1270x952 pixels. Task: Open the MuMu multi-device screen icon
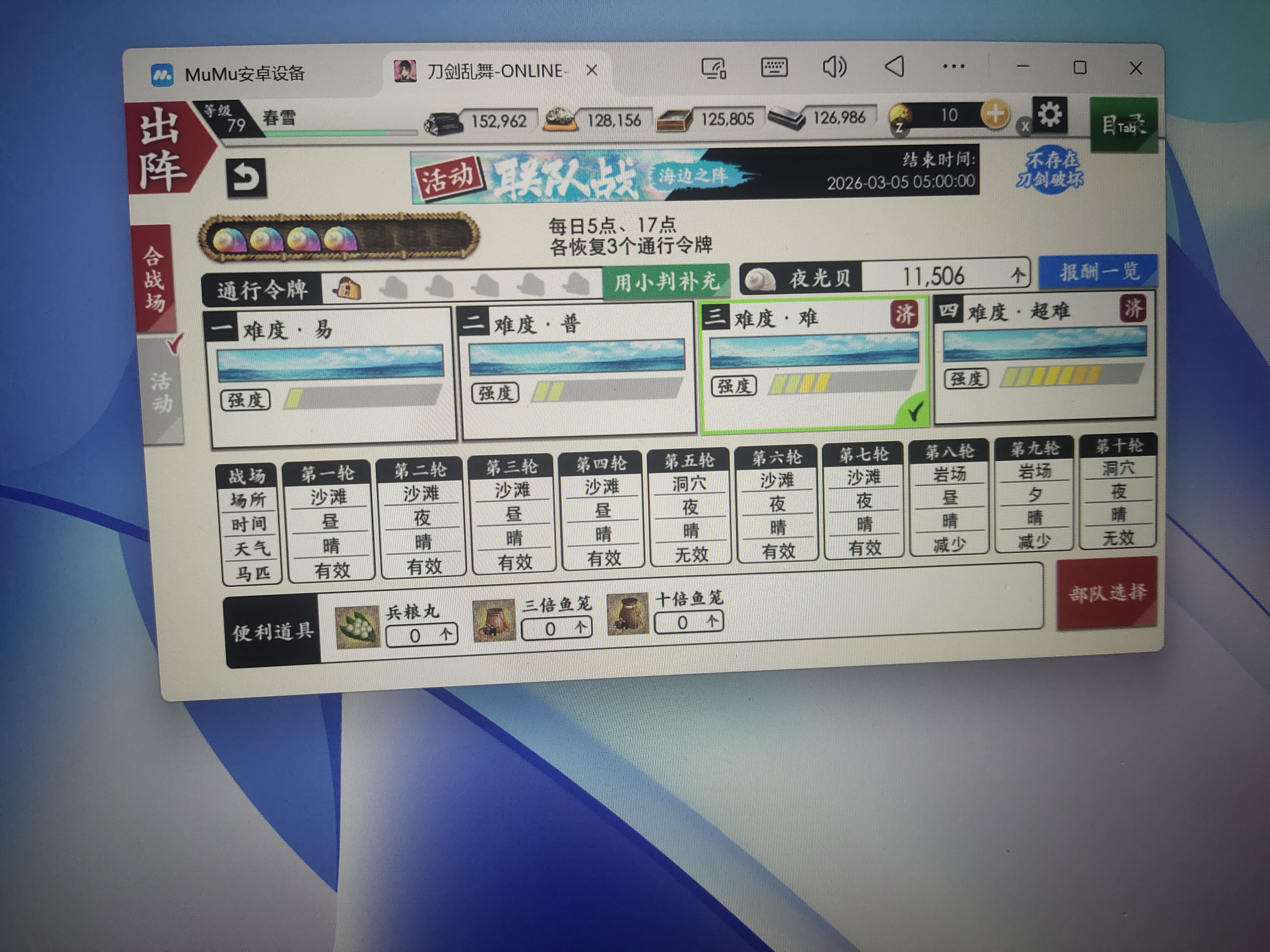pos(714,68)
